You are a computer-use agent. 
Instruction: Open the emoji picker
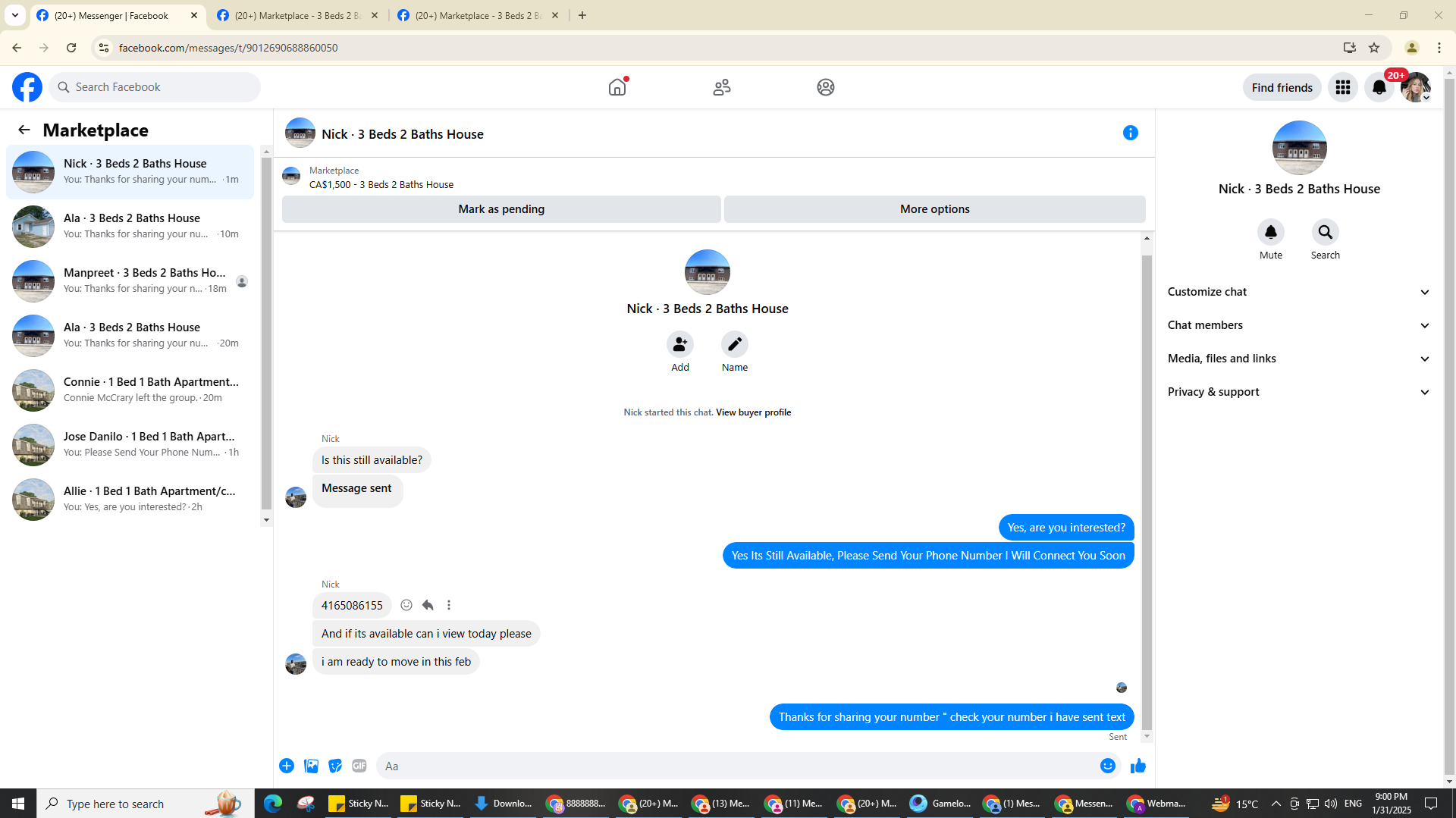[1108, 766]
